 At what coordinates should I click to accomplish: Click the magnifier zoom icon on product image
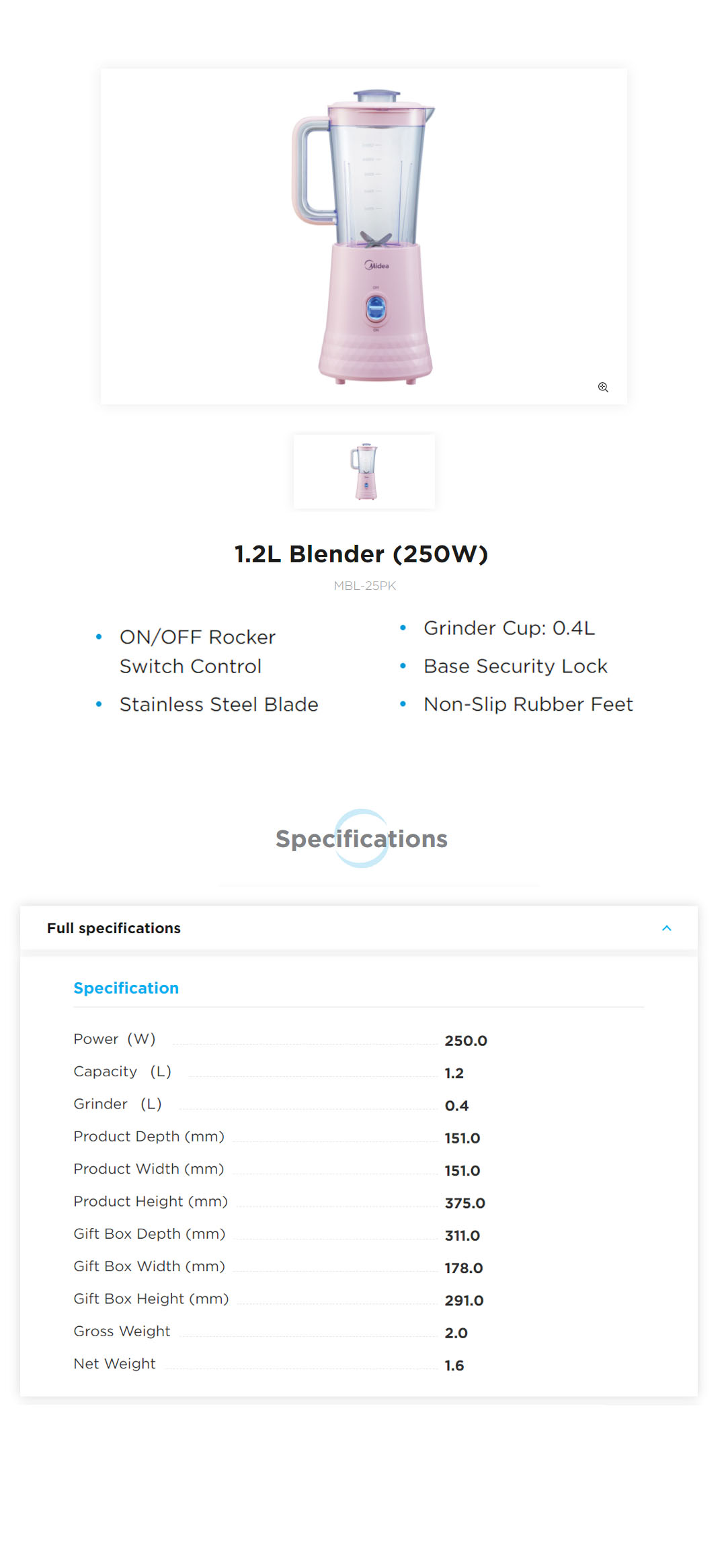click(603, 387)
